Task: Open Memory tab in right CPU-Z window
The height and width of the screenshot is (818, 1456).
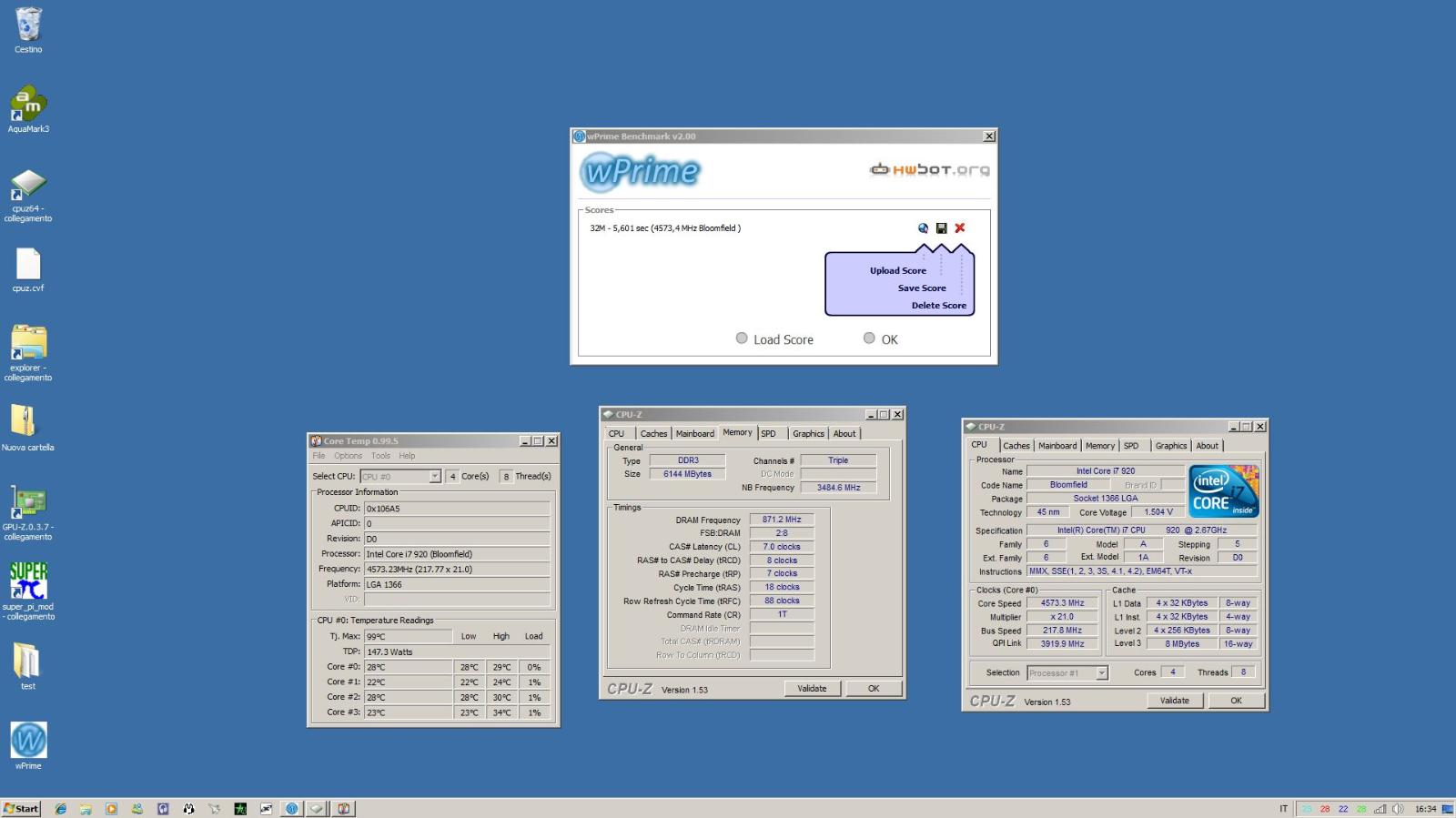Action: [1099, 446]
